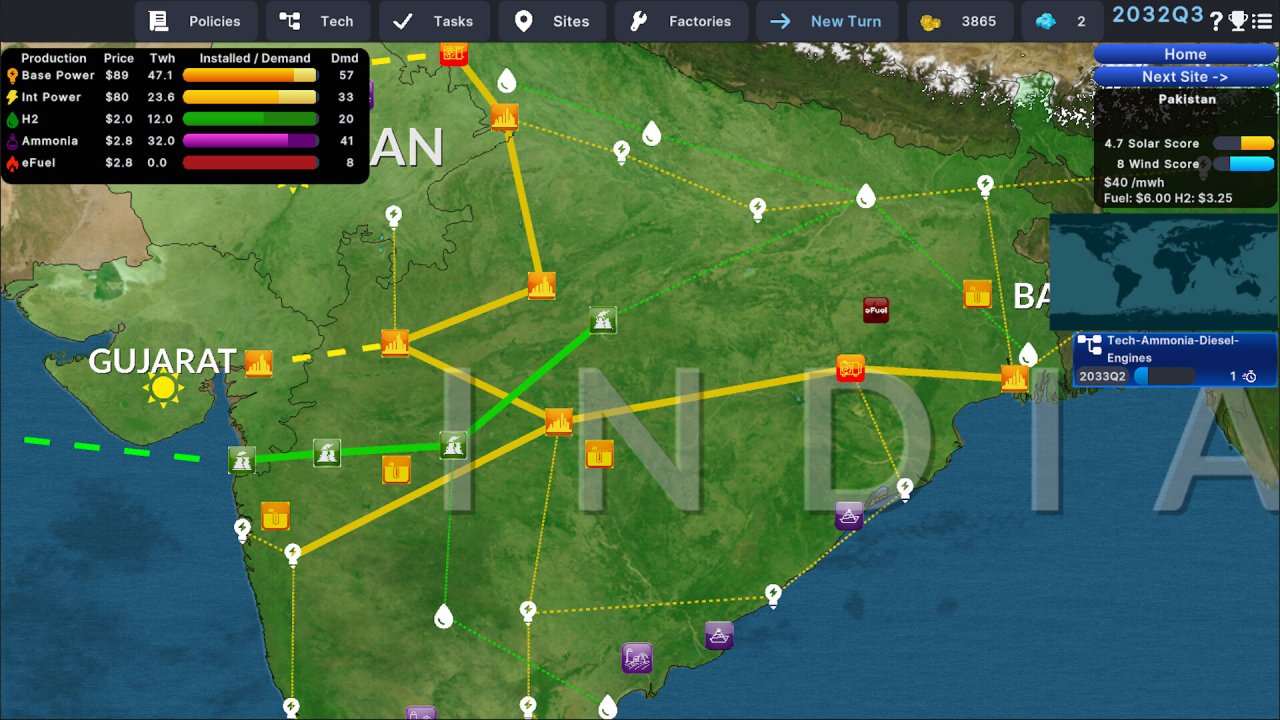The height and width of the screenshot is (720, 1280).
Task: Select the westernmost green power plant on coast
Action: (x=241, y=460)
